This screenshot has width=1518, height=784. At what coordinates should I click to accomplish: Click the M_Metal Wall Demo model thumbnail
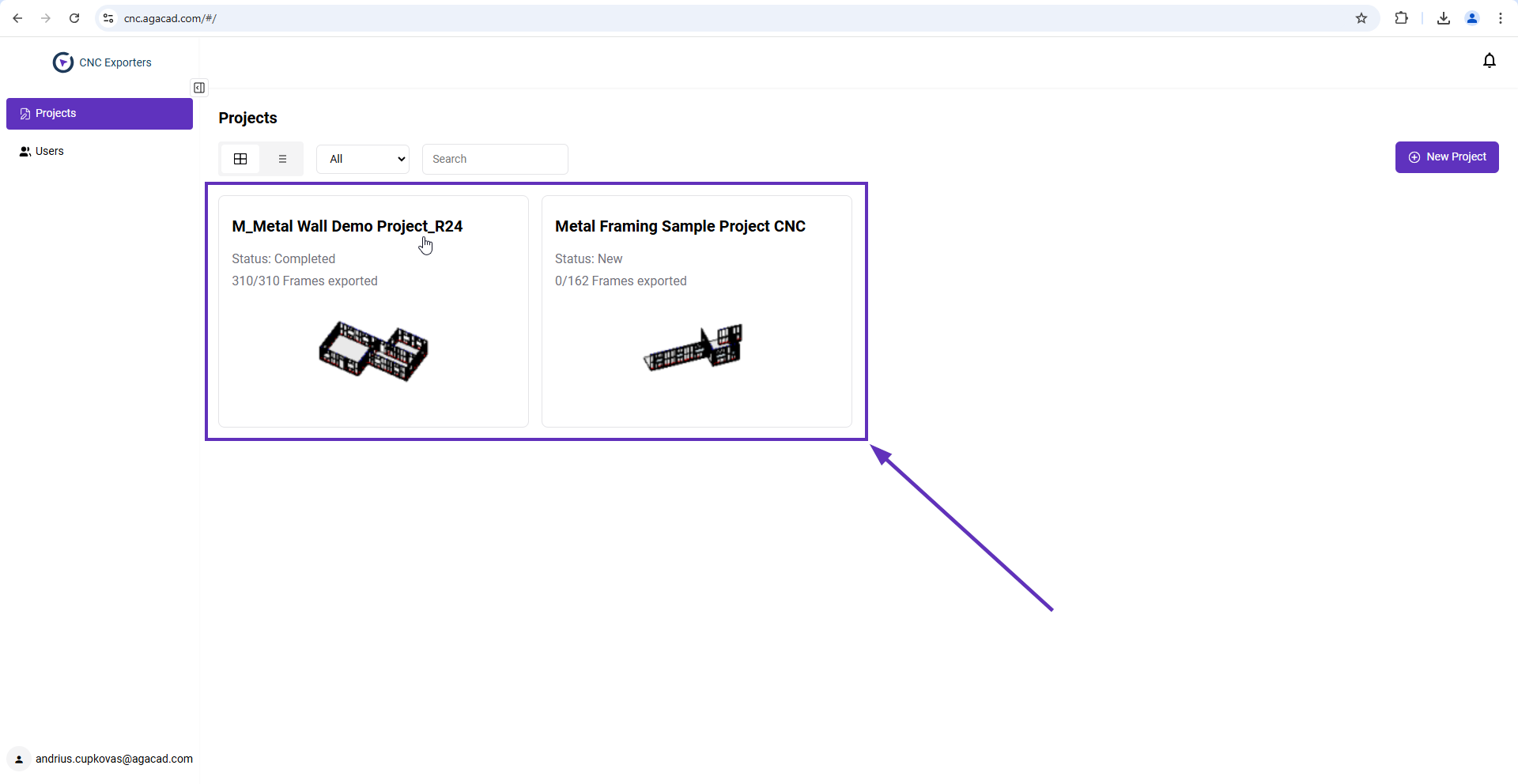point(373,351)
